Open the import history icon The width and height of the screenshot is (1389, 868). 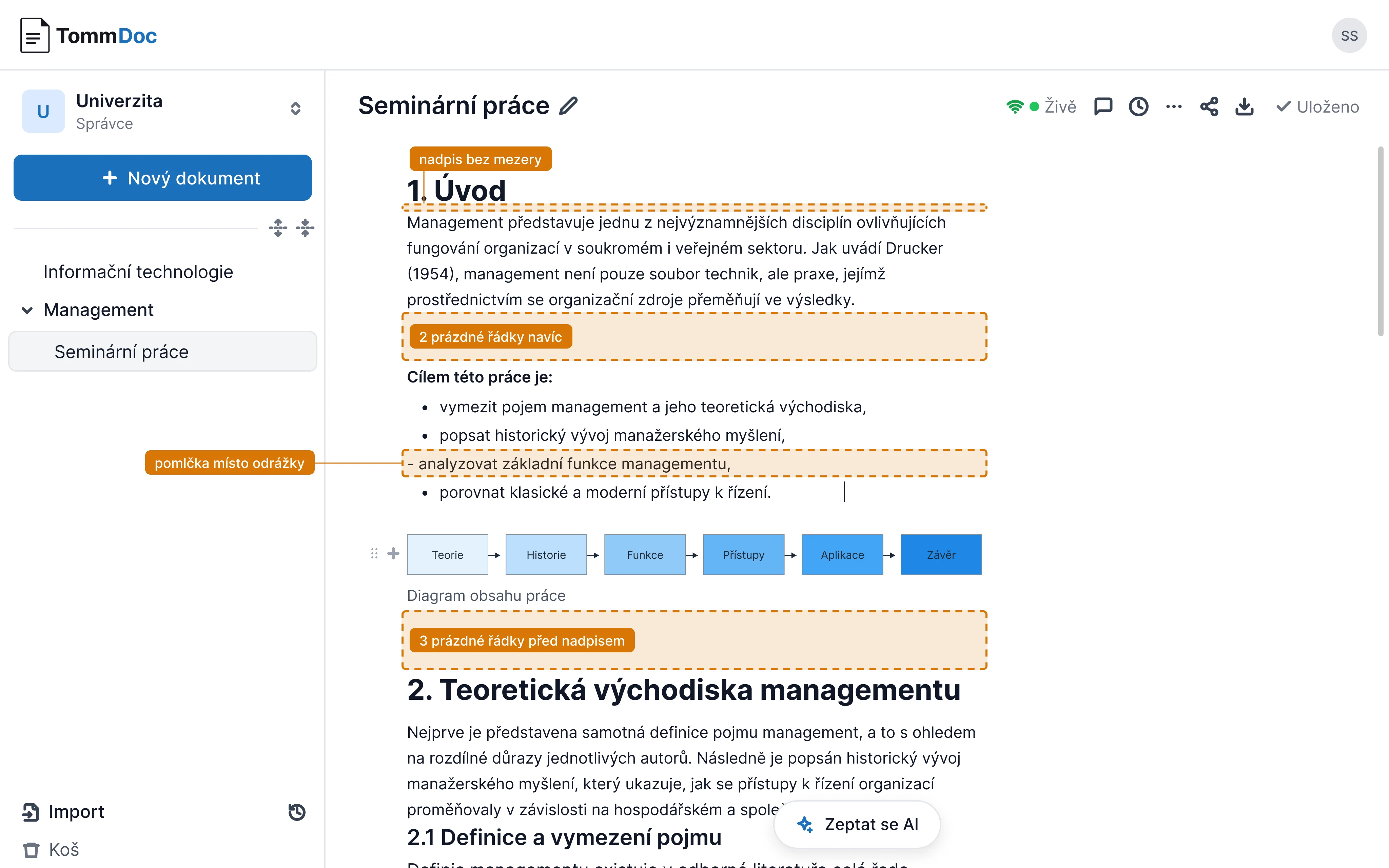click(297, 812)
